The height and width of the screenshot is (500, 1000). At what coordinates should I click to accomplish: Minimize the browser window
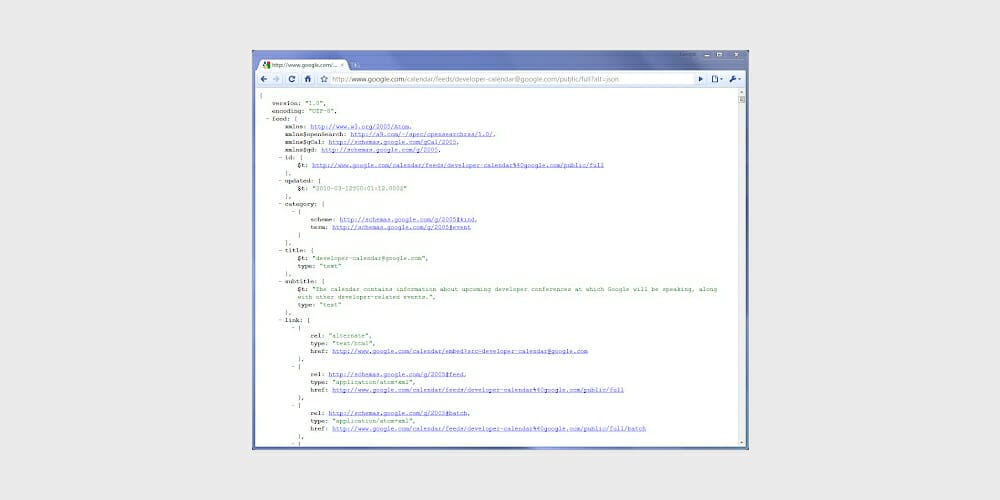(707, 55)
